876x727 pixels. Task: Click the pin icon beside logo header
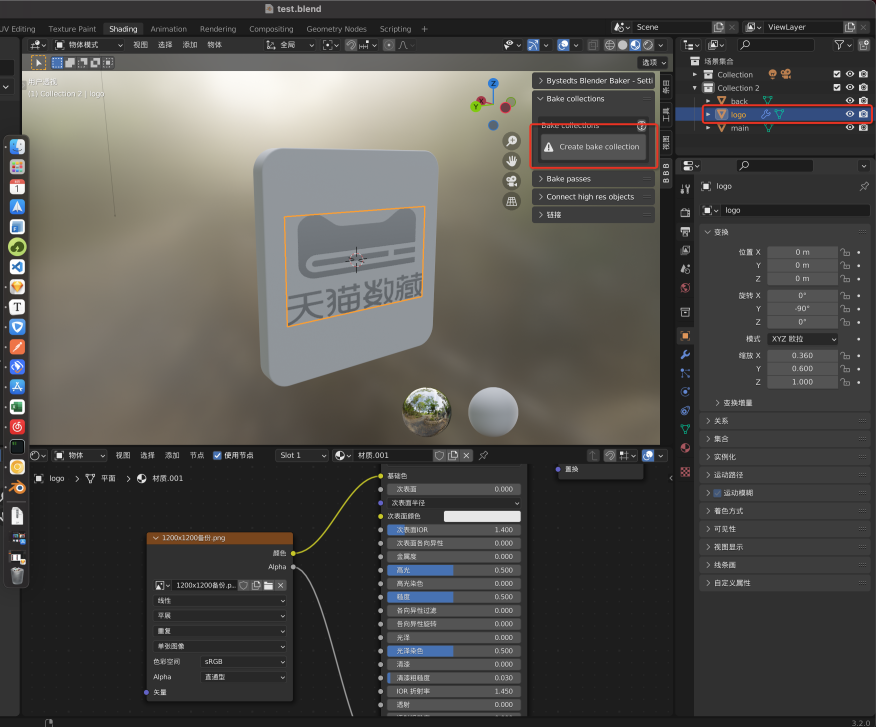tap(864, 186)
